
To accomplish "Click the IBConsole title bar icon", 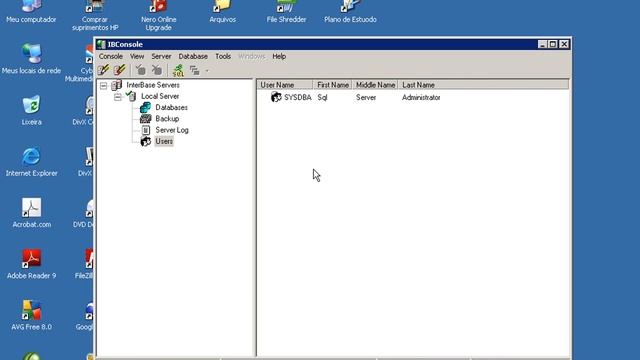I will pos(101,44).
